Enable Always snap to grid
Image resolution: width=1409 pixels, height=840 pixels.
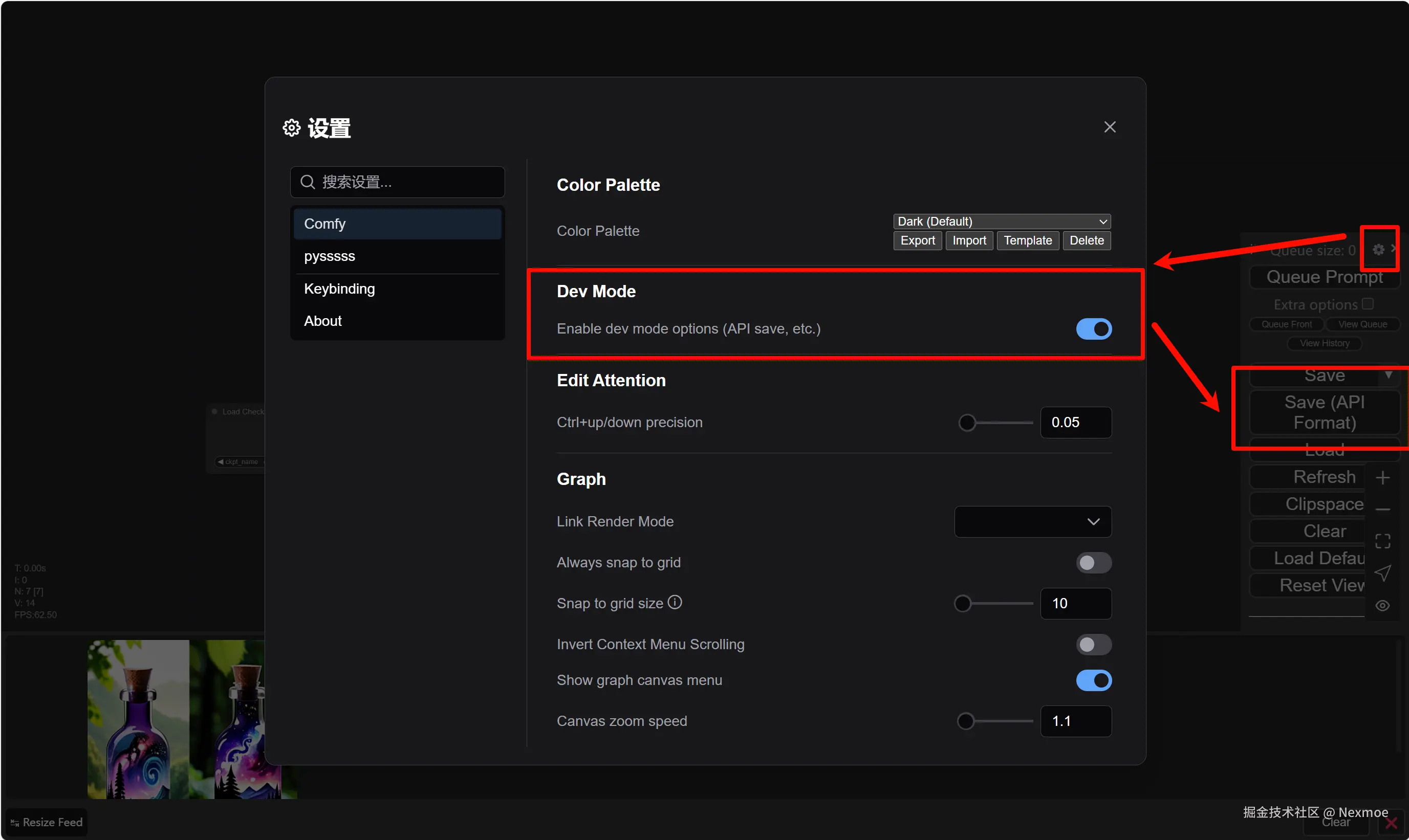click(1094, 563)
